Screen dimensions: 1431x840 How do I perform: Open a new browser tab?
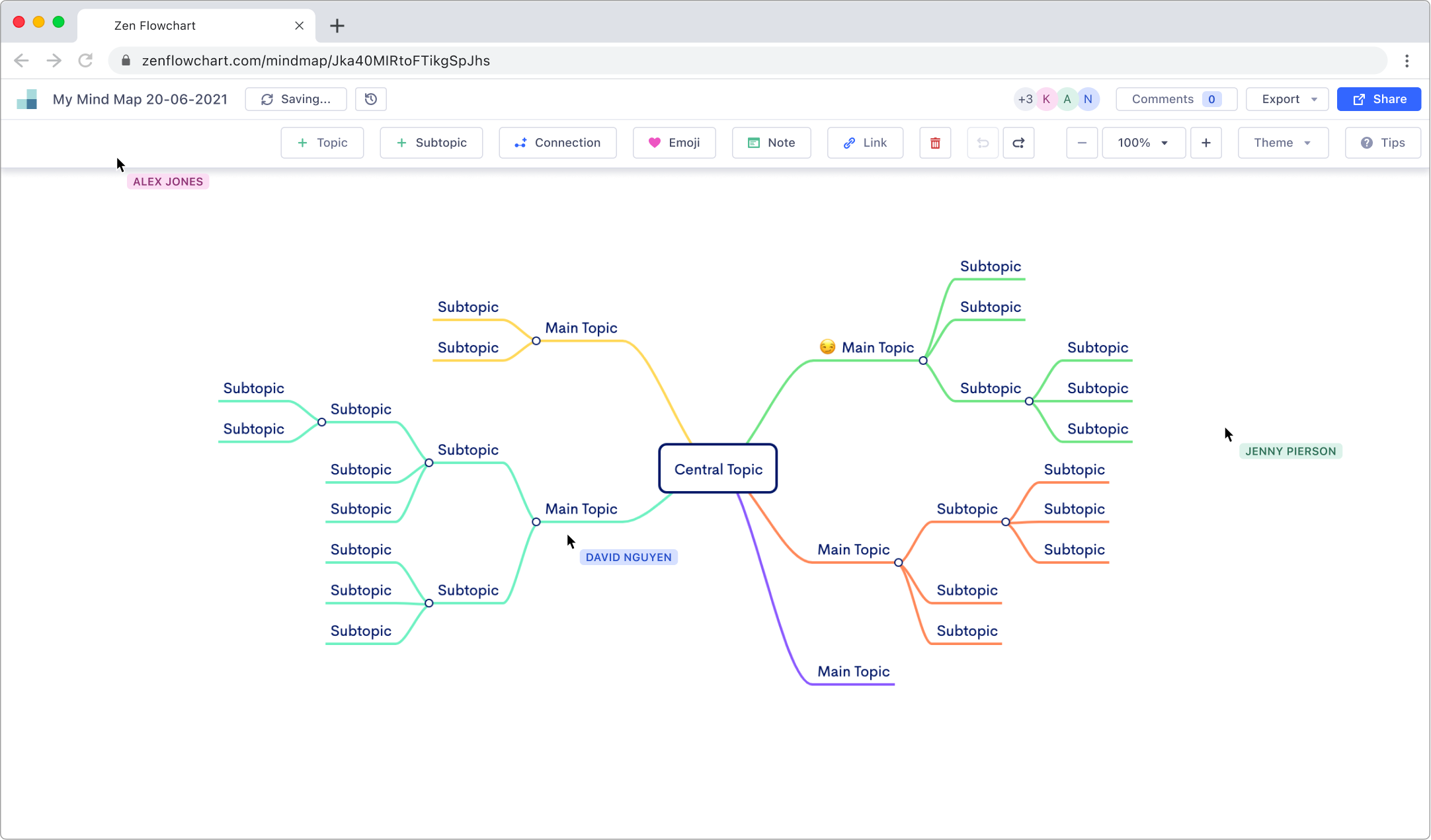pos(337,26)
